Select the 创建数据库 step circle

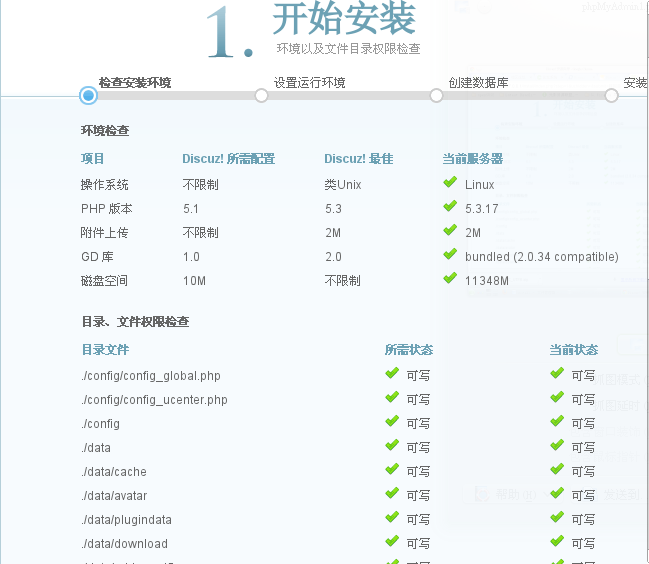pos(436,96)
